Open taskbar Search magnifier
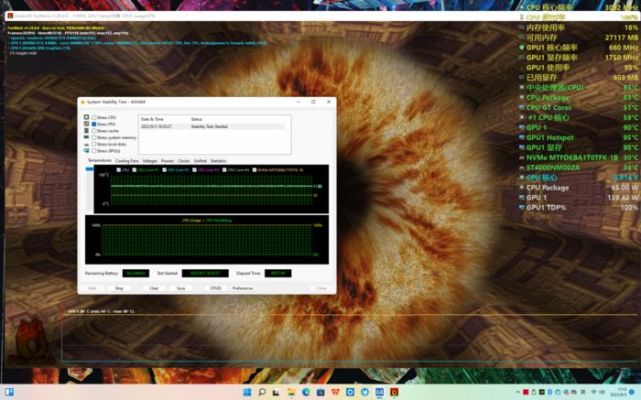The height and width of the screenshot is (400, 641). [262, 392]
